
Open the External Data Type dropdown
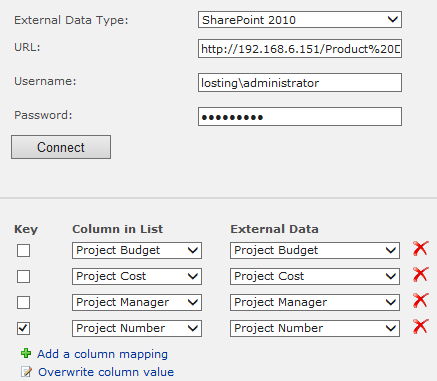(x=300, y=20)
